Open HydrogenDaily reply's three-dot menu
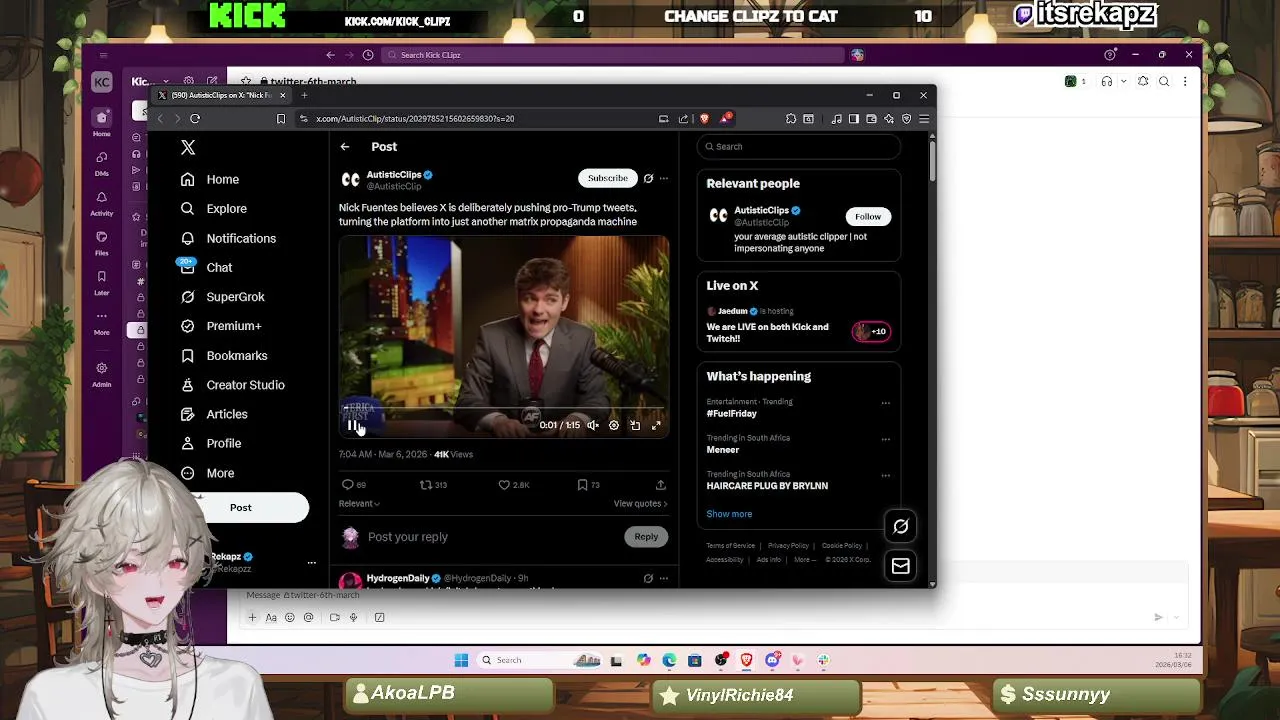This screenshot has height=720, width=1280. pos(663,578)
